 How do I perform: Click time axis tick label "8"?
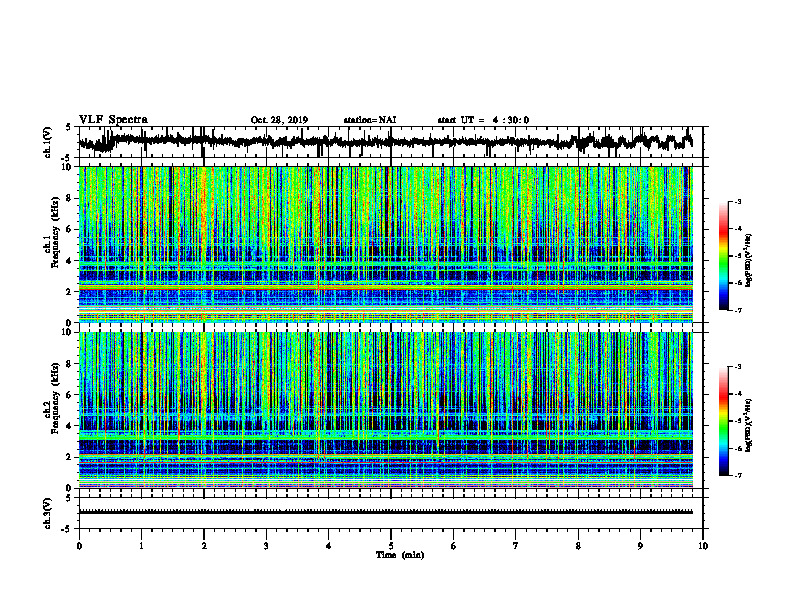[x=578, y=546]
